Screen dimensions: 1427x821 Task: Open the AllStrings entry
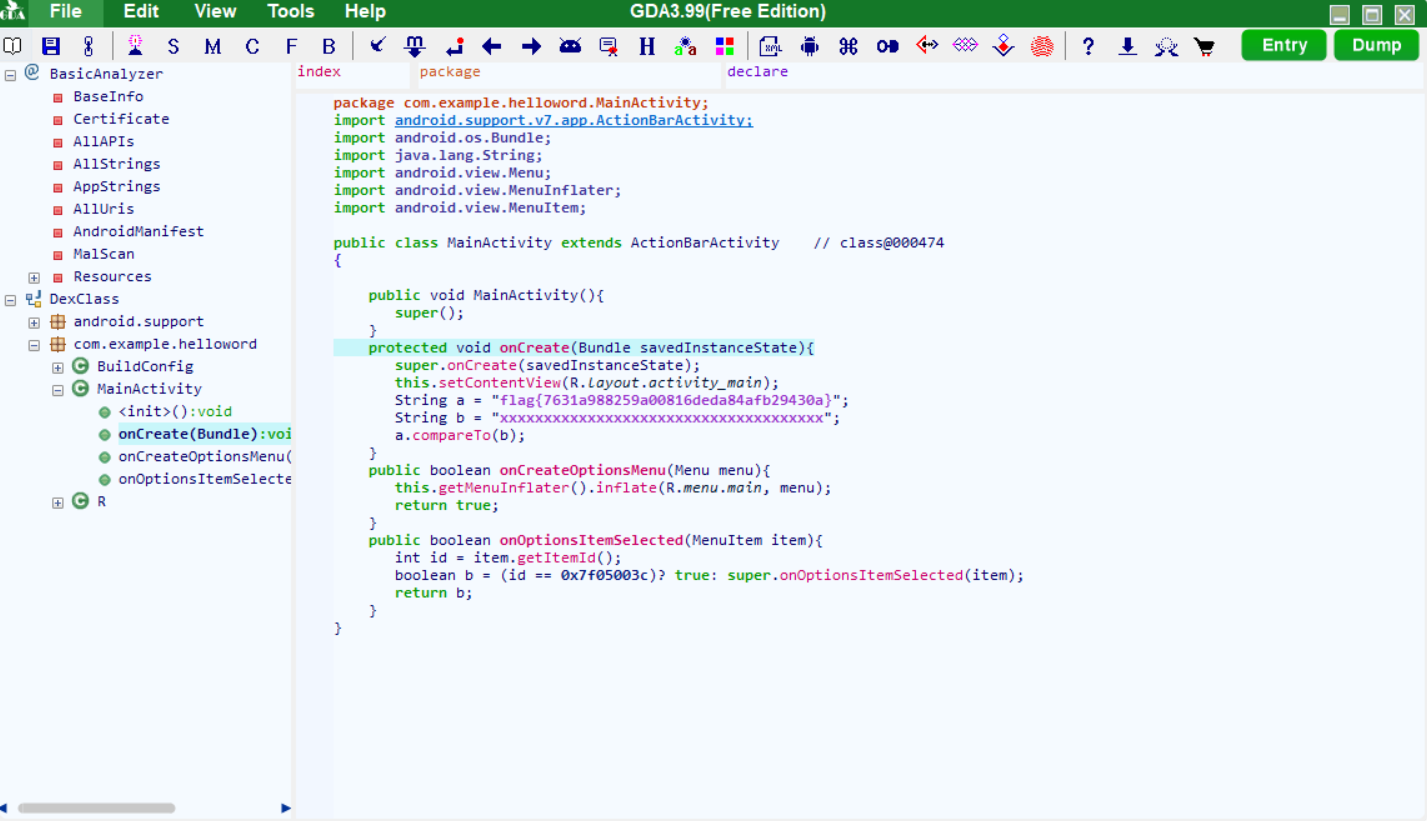(116, 164)
